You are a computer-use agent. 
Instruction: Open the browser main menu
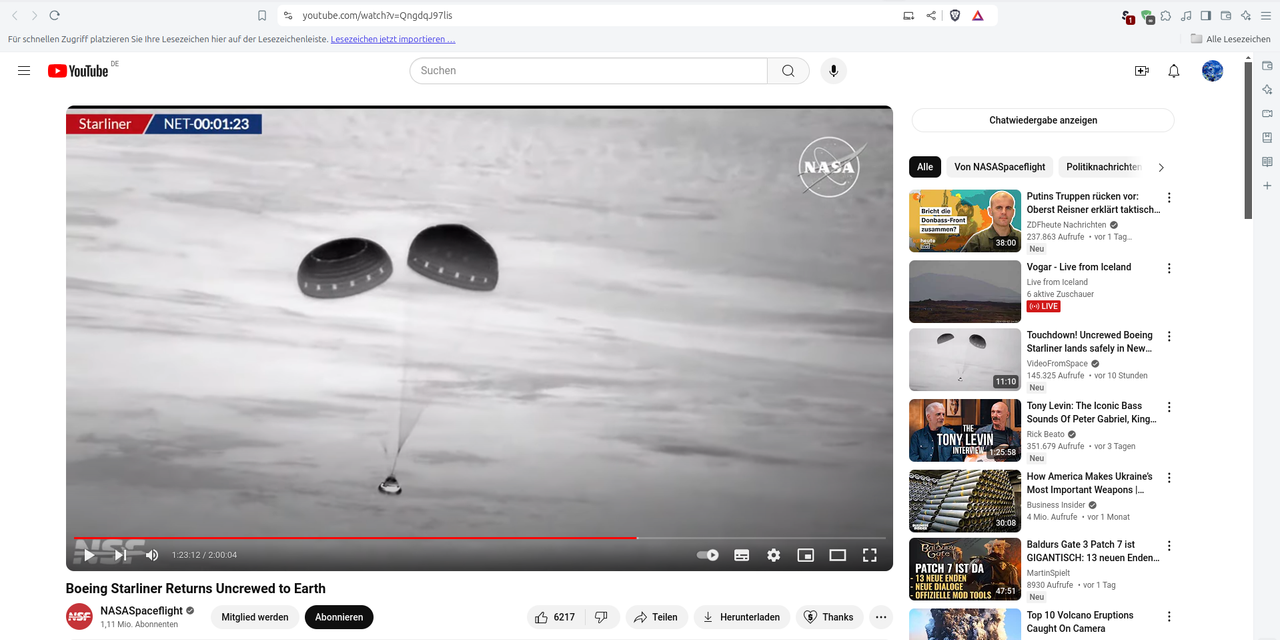1266,15
